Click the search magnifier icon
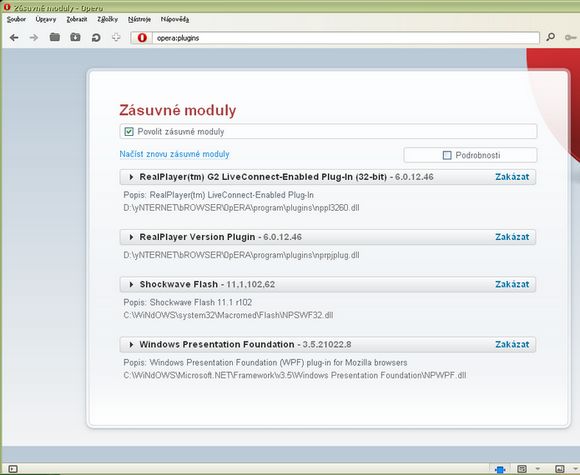The image size is (580, 475). [550, 37]
